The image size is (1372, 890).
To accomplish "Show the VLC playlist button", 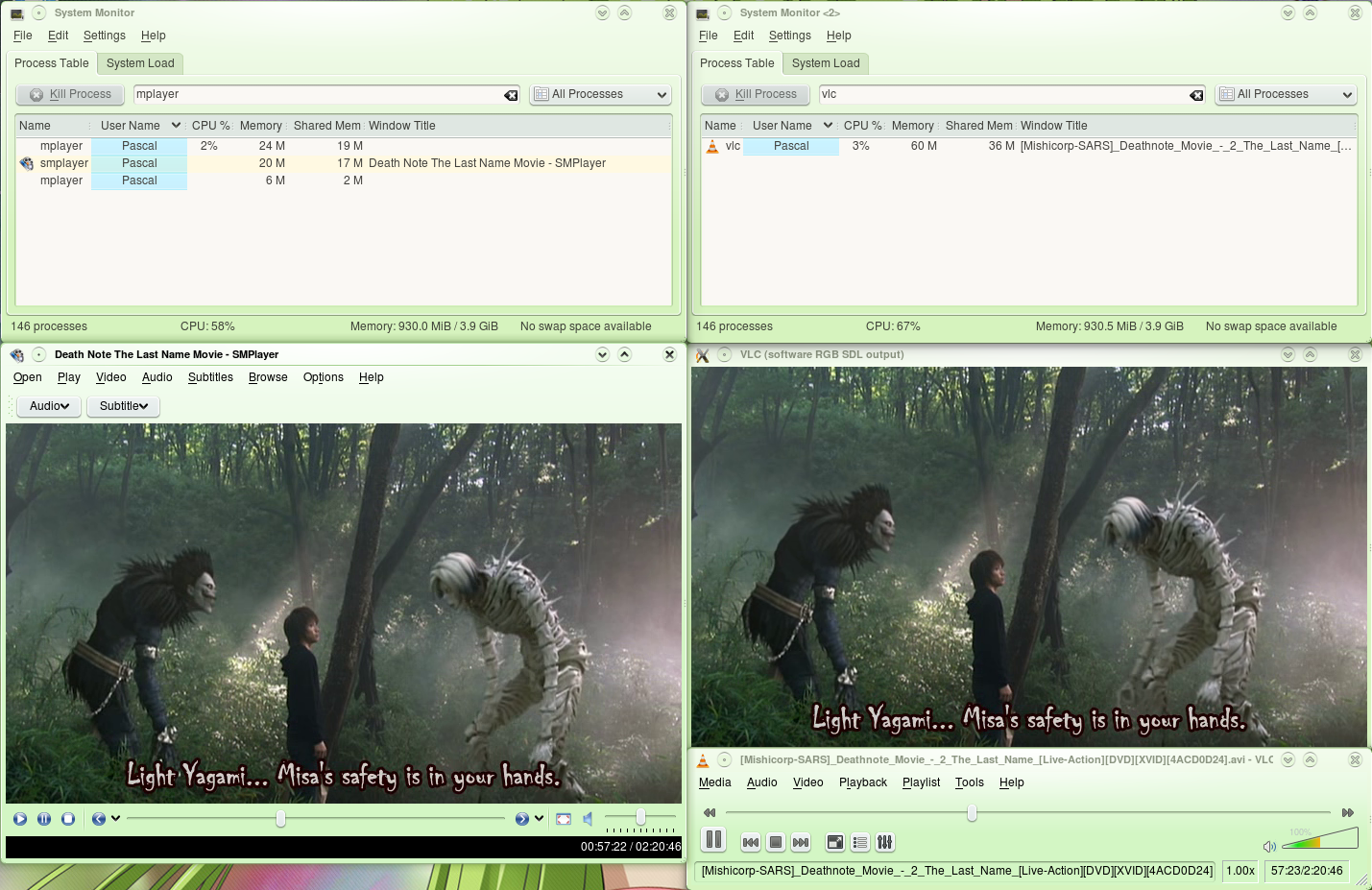I will pos(860,842).
